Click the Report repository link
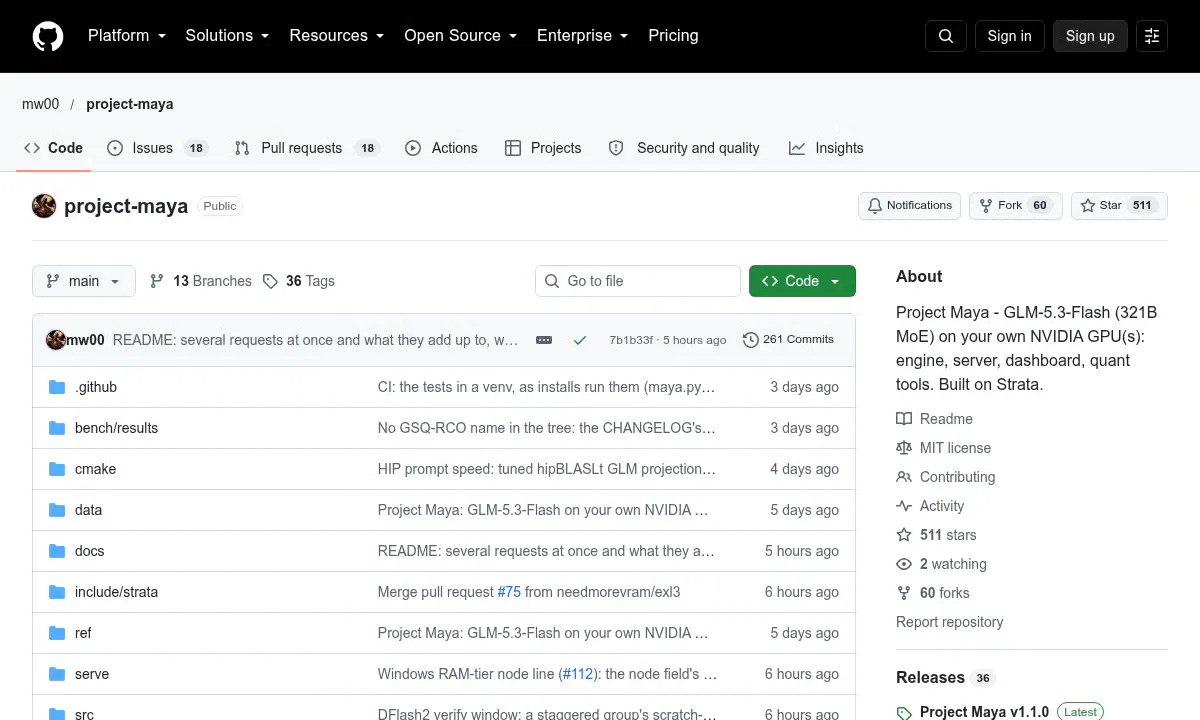Viewport: 1200px width, 720px height. 950,622
